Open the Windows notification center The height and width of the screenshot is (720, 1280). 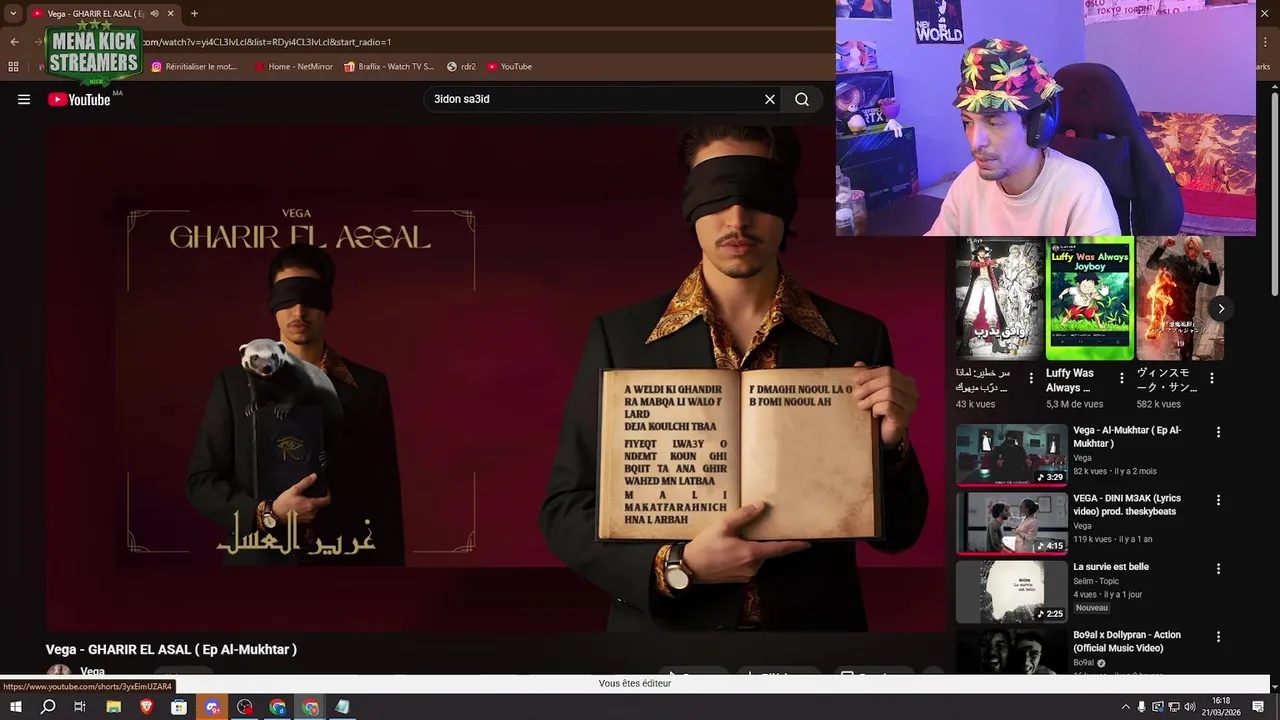[x=1259, y=707]
